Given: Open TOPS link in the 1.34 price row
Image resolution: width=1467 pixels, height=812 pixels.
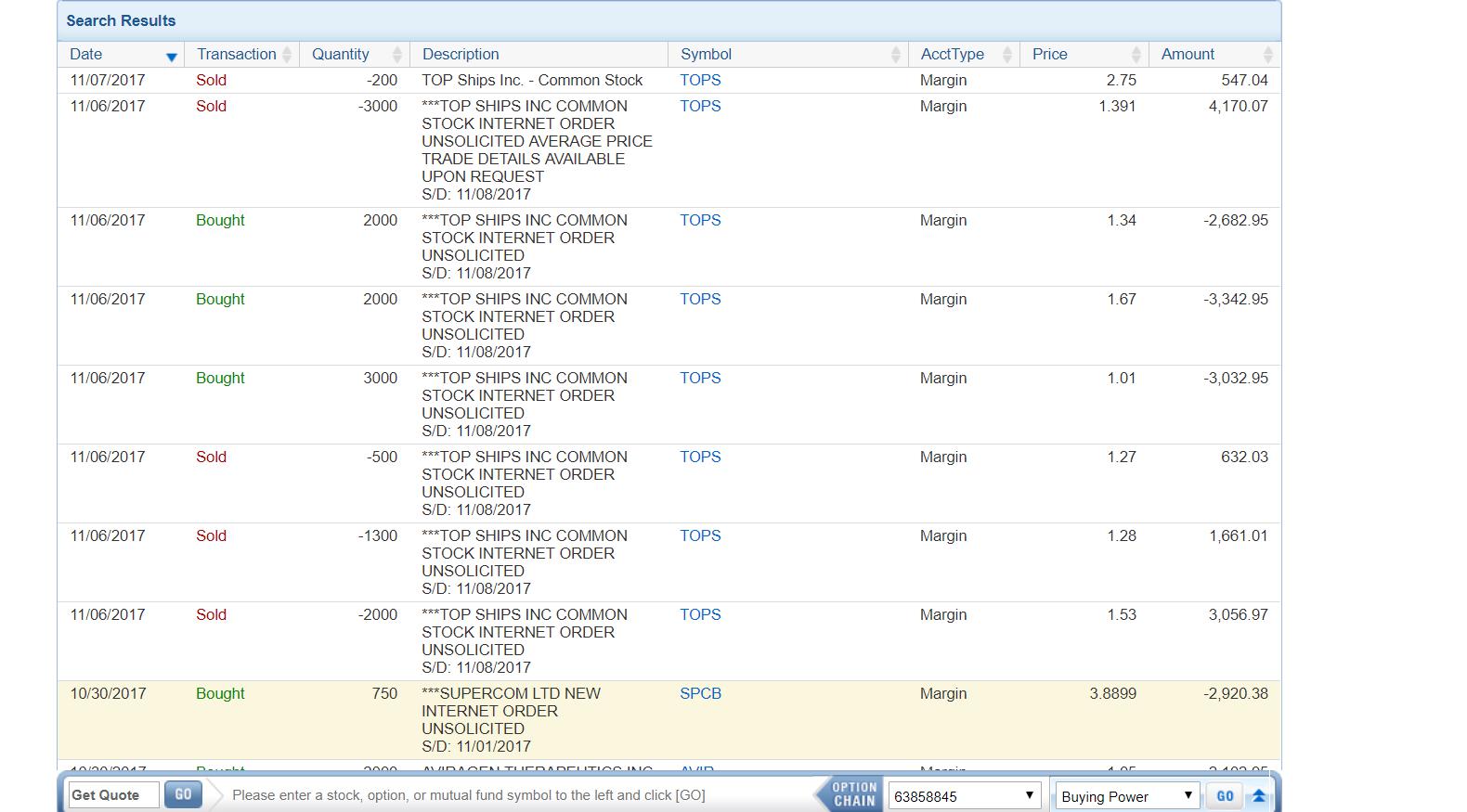Looking at the screenshot, I should [x=700, y=221].
